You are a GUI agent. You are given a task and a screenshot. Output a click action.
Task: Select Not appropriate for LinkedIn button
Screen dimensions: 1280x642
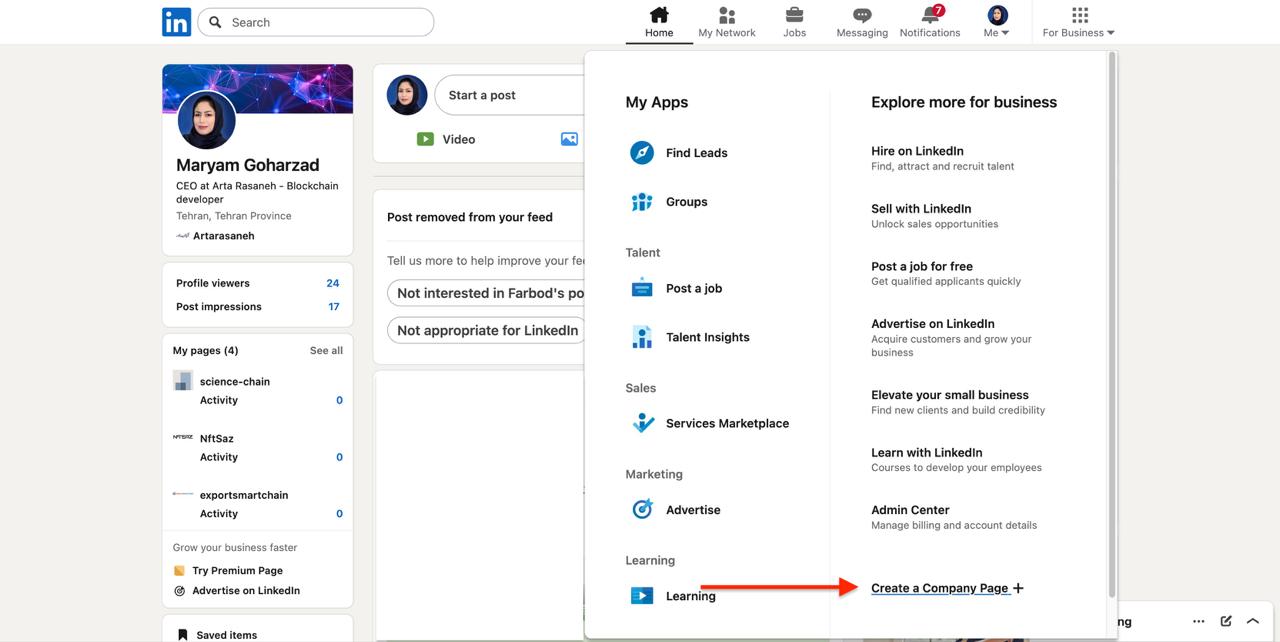coord(487,330)
